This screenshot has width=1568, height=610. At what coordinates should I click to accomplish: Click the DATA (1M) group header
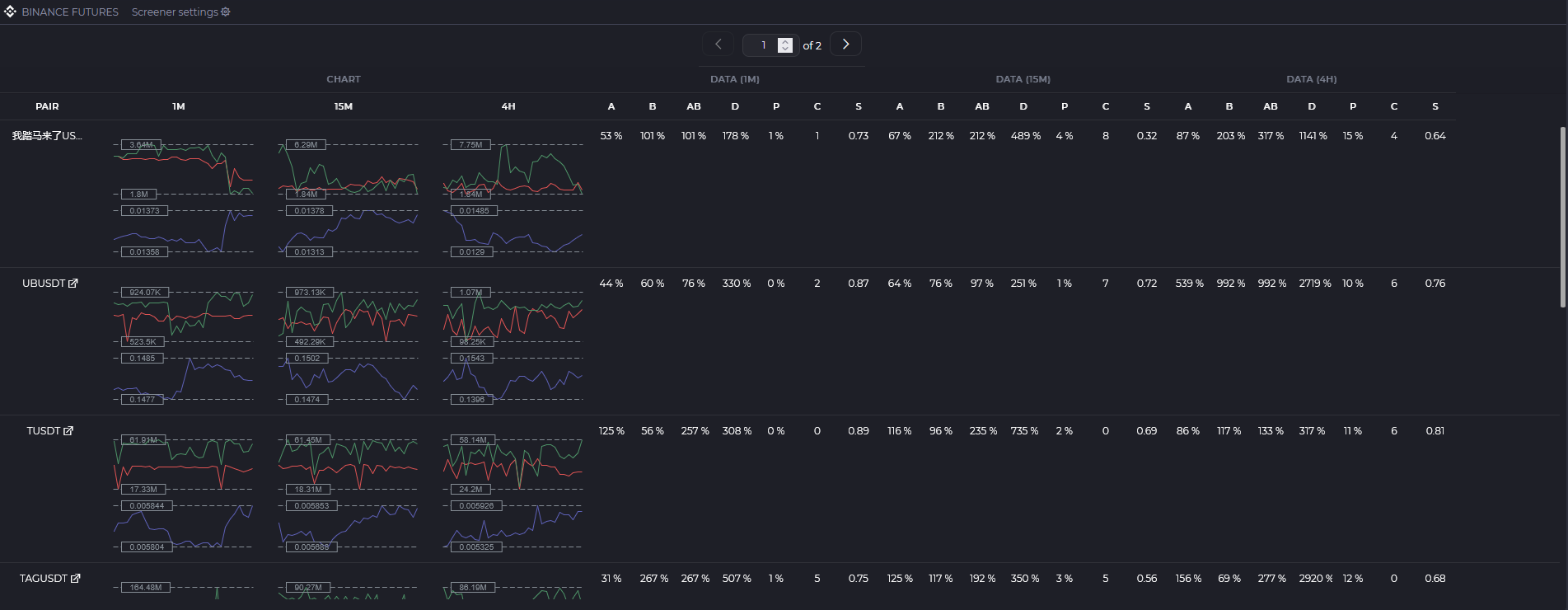point(735,79)
